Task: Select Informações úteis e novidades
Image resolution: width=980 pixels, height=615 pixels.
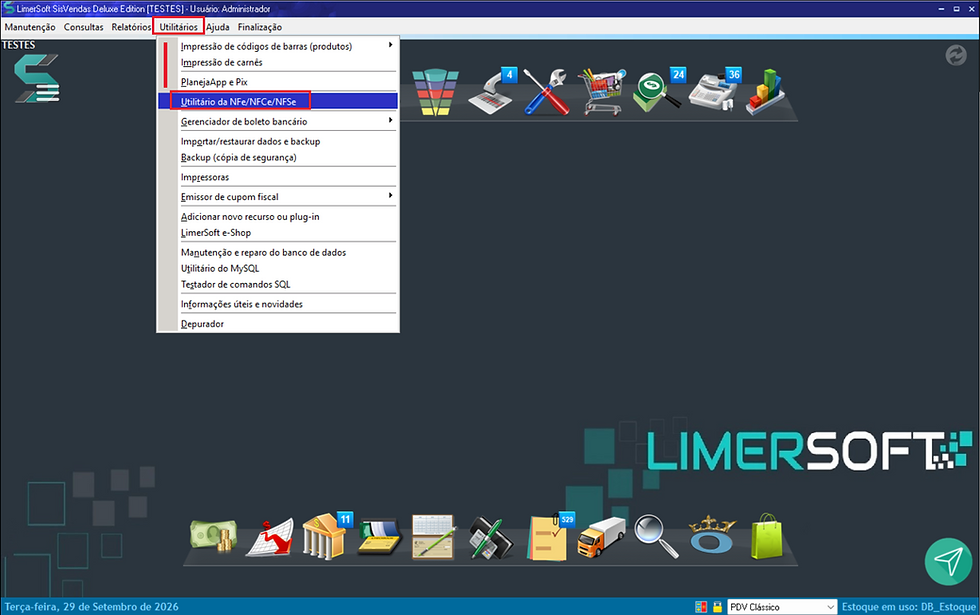Action: click(x=279, y=304)
